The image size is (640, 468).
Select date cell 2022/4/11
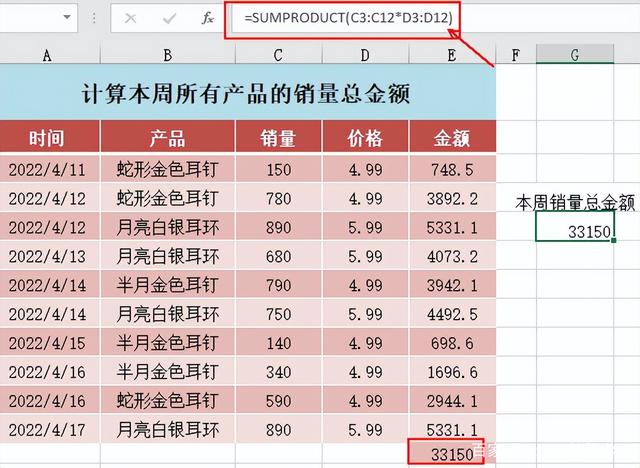(49, 169)
